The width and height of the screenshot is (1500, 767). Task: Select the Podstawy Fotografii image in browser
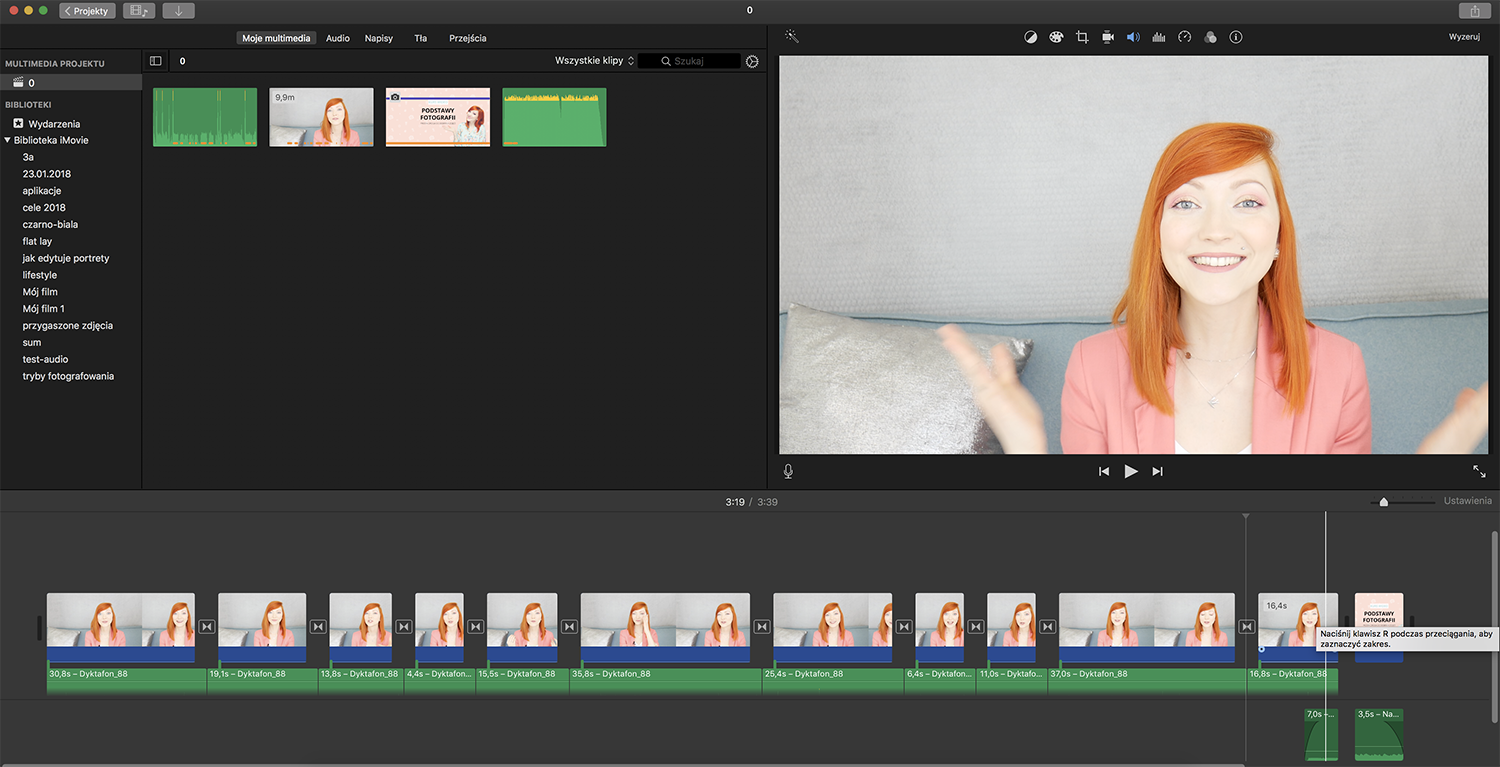tap(438, 117)
